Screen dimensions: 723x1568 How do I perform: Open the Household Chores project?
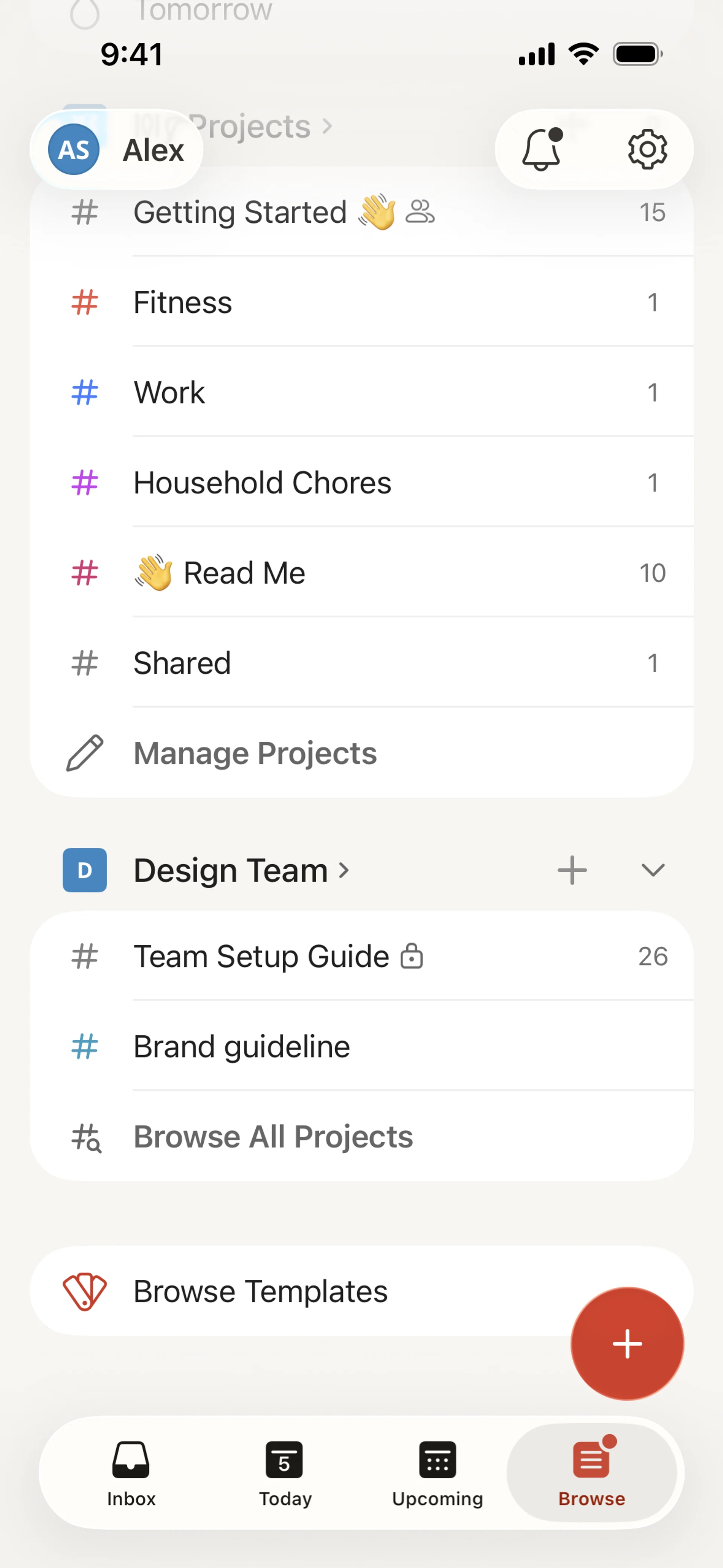262,483
